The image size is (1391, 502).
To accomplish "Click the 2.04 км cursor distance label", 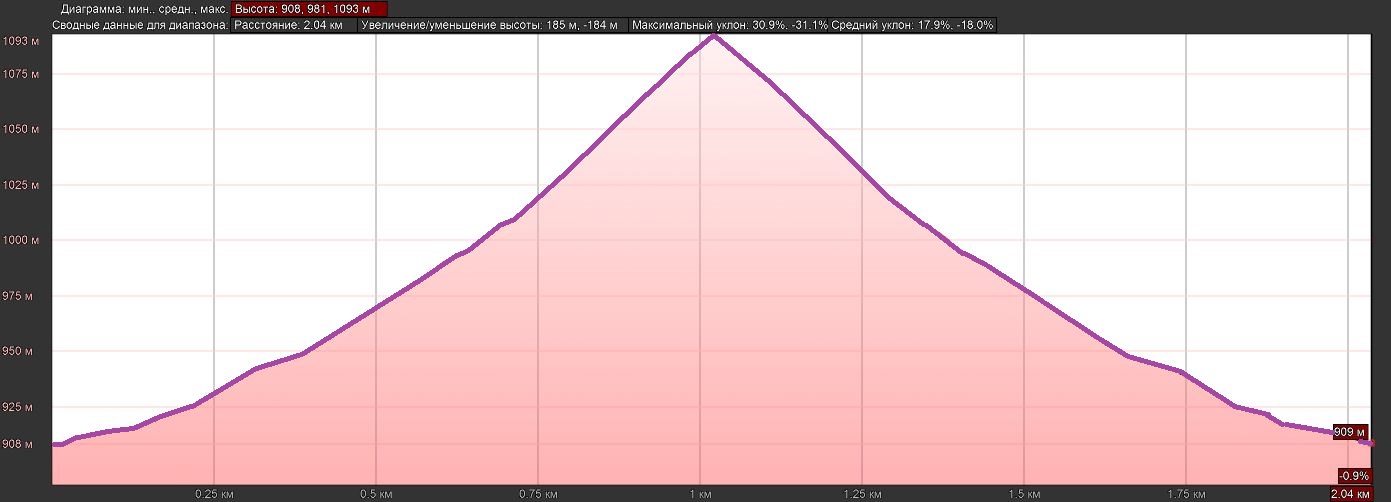I will 1350,494.
